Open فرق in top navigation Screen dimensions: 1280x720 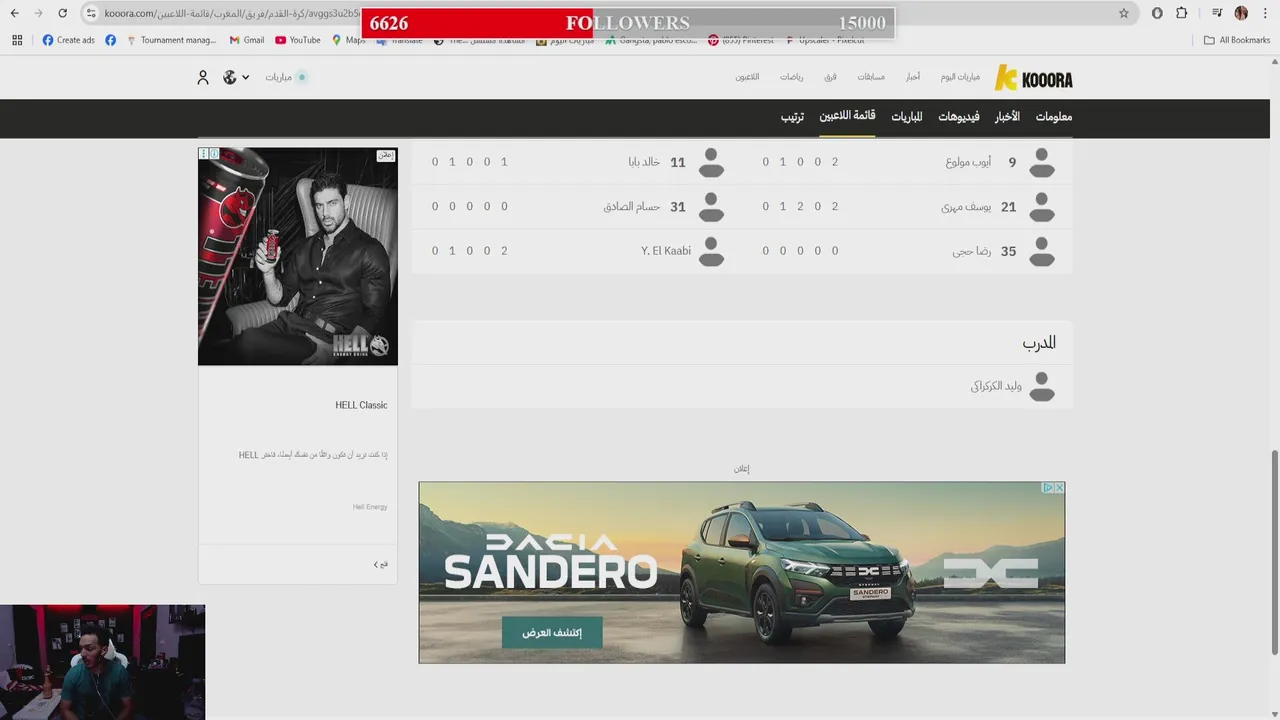click(x=831, y=77)
